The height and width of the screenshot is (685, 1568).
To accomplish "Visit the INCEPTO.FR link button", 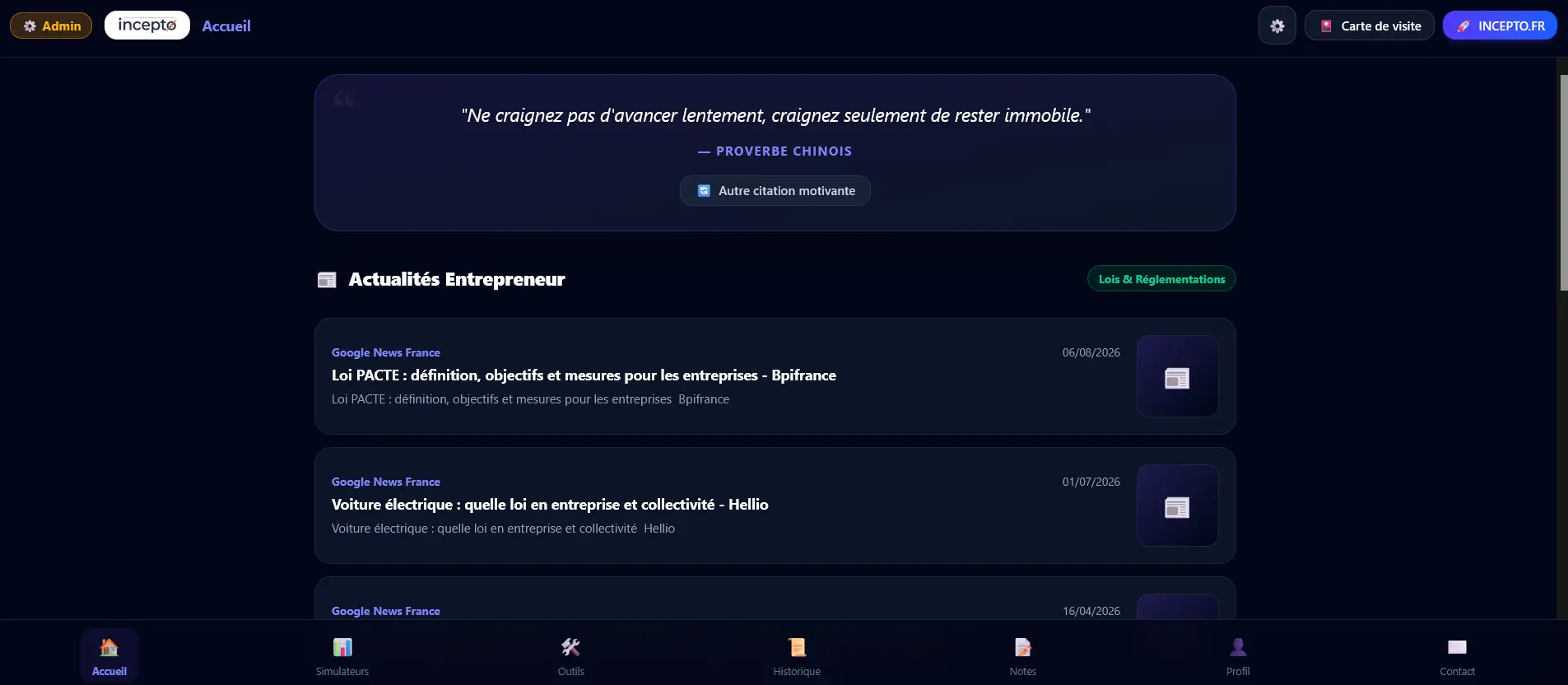I will click(1500, 26).
